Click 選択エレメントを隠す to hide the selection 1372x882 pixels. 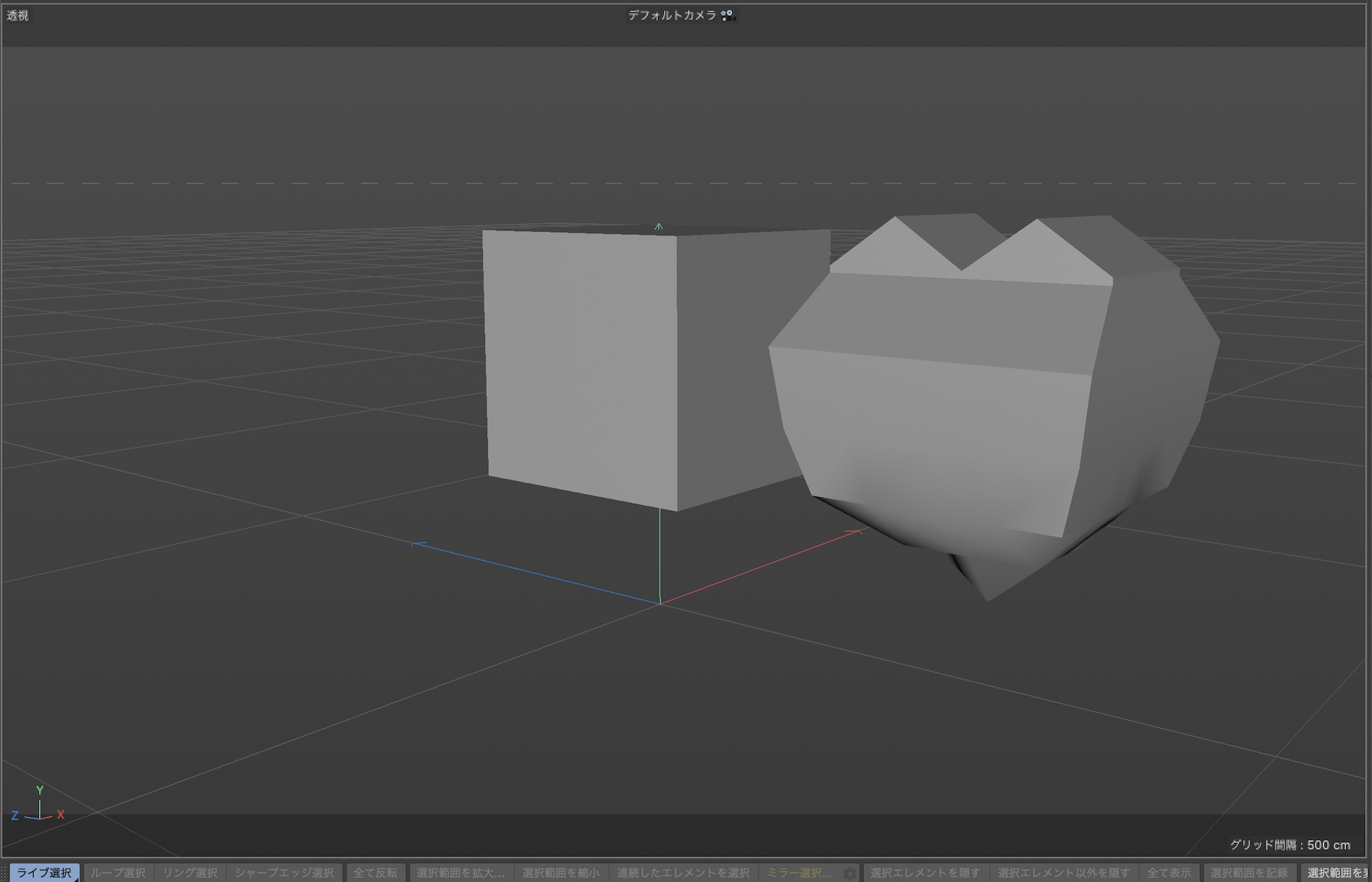coord(925,873)
